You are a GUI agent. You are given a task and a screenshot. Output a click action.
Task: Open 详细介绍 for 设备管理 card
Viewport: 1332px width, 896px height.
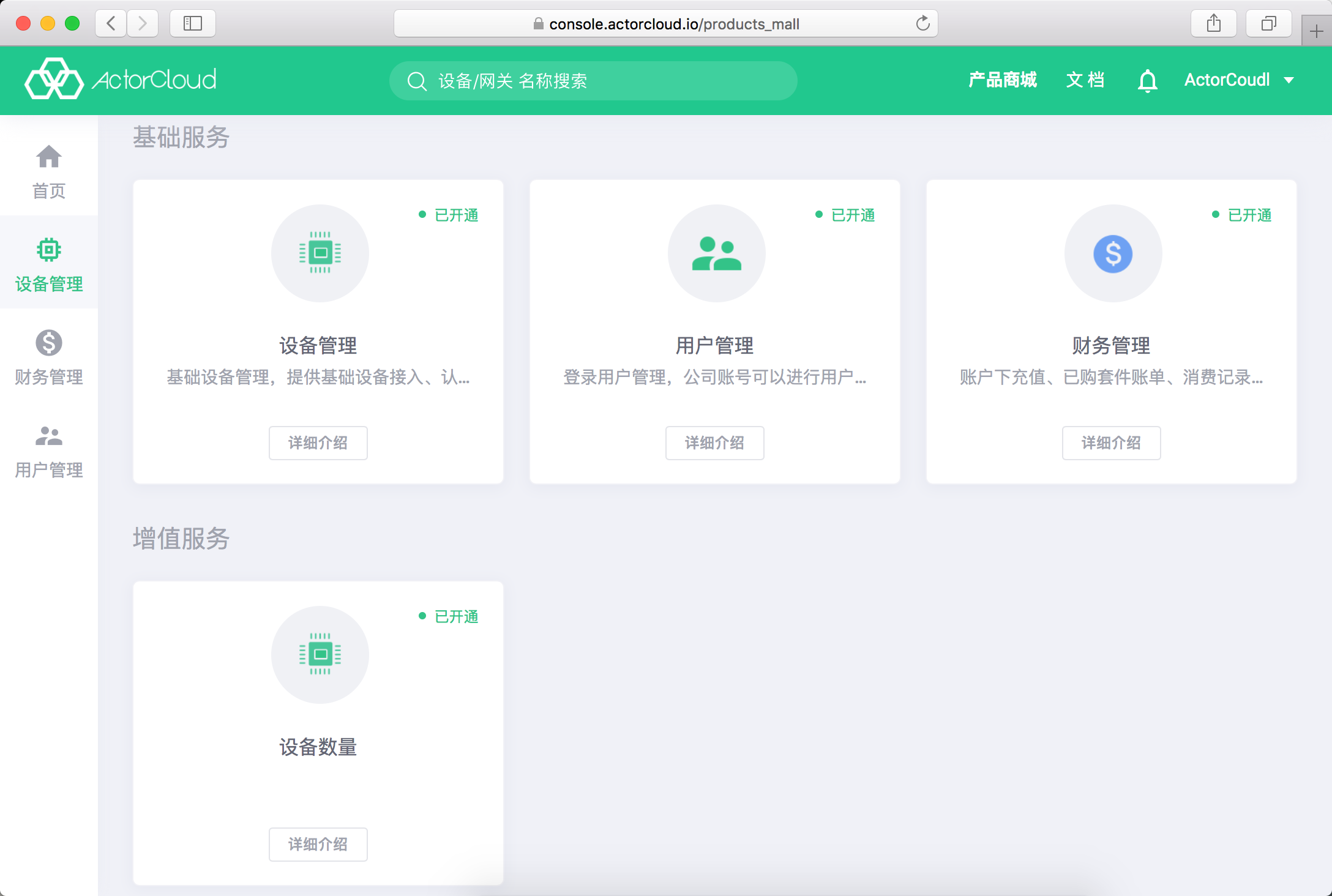coord(318,442)
